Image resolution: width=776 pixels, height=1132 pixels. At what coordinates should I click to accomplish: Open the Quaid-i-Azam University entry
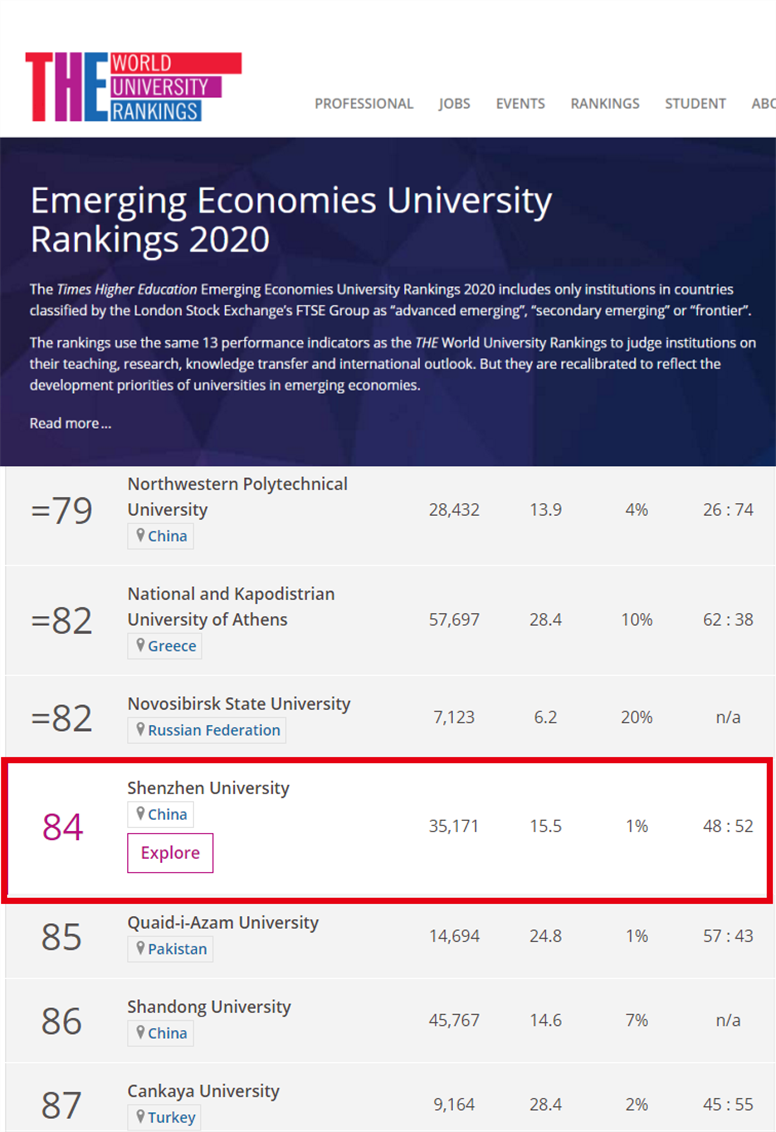click(223, 922)
